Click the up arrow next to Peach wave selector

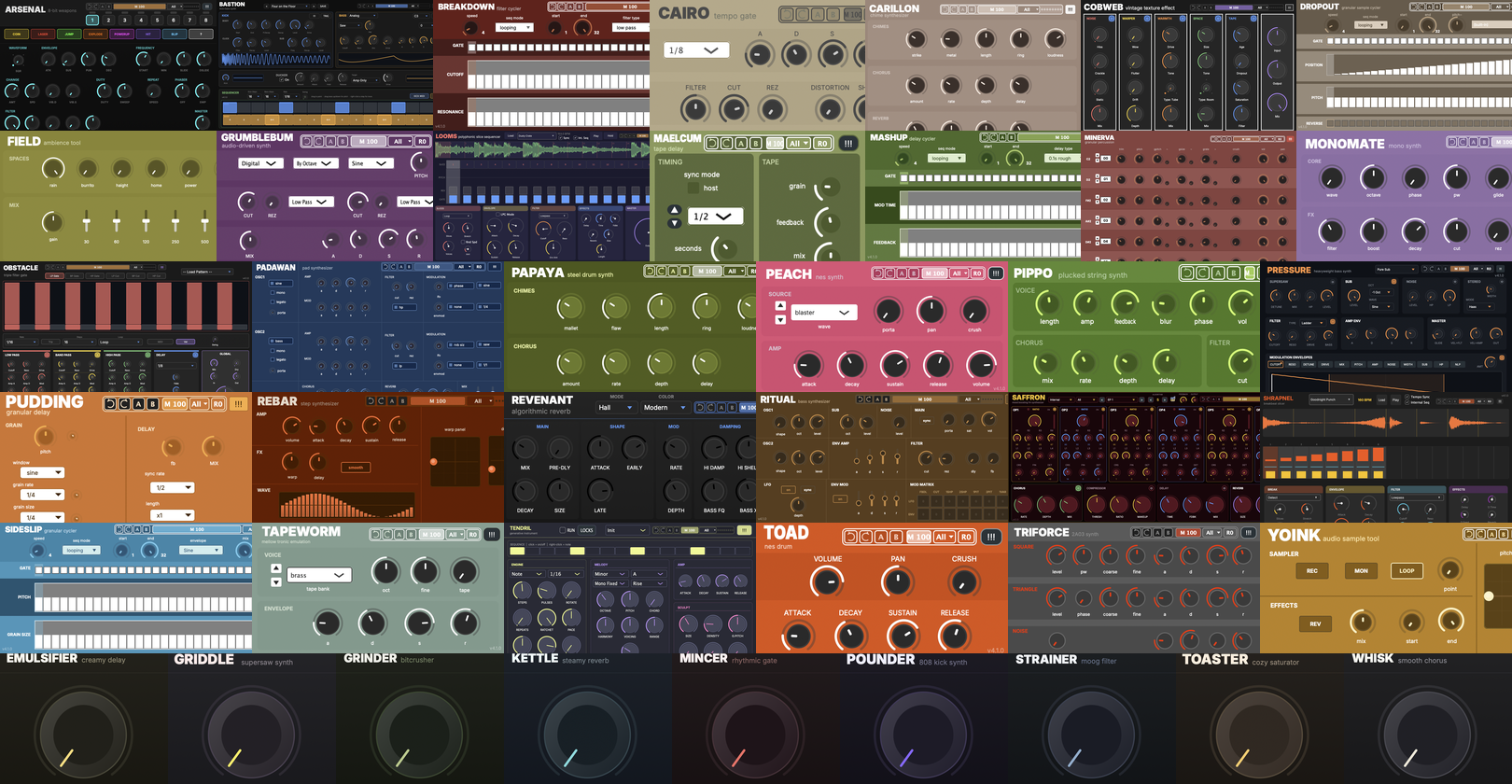point(780,305)
